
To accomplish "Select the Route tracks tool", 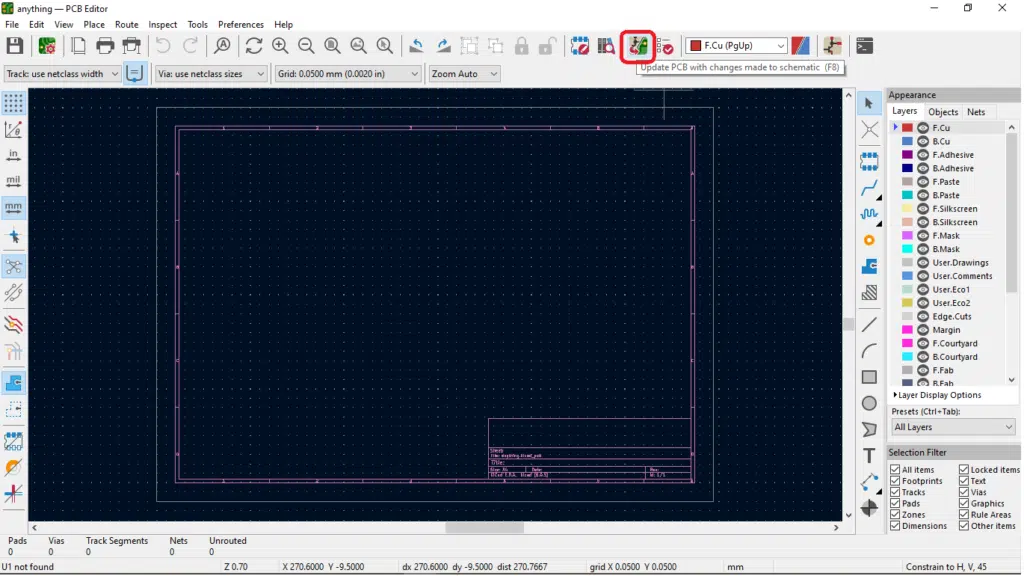I will 869,189.
